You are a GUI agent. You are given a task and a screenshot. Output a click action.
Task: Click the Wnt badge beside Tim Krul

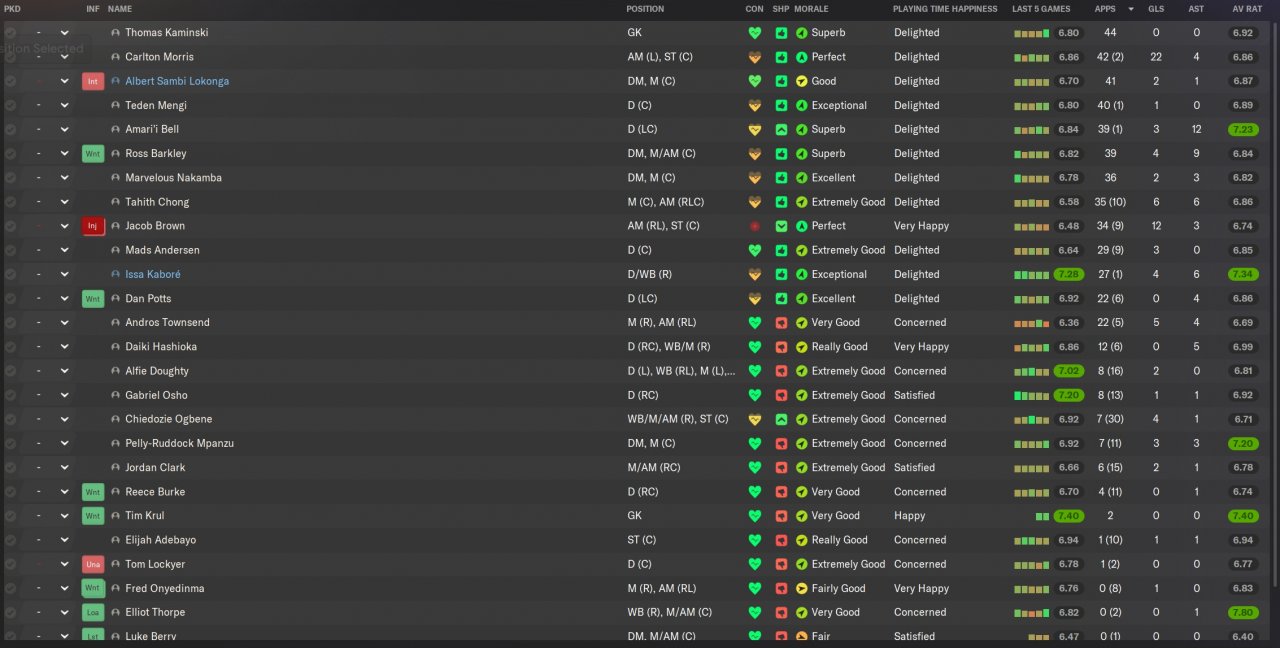pos(93,516)
